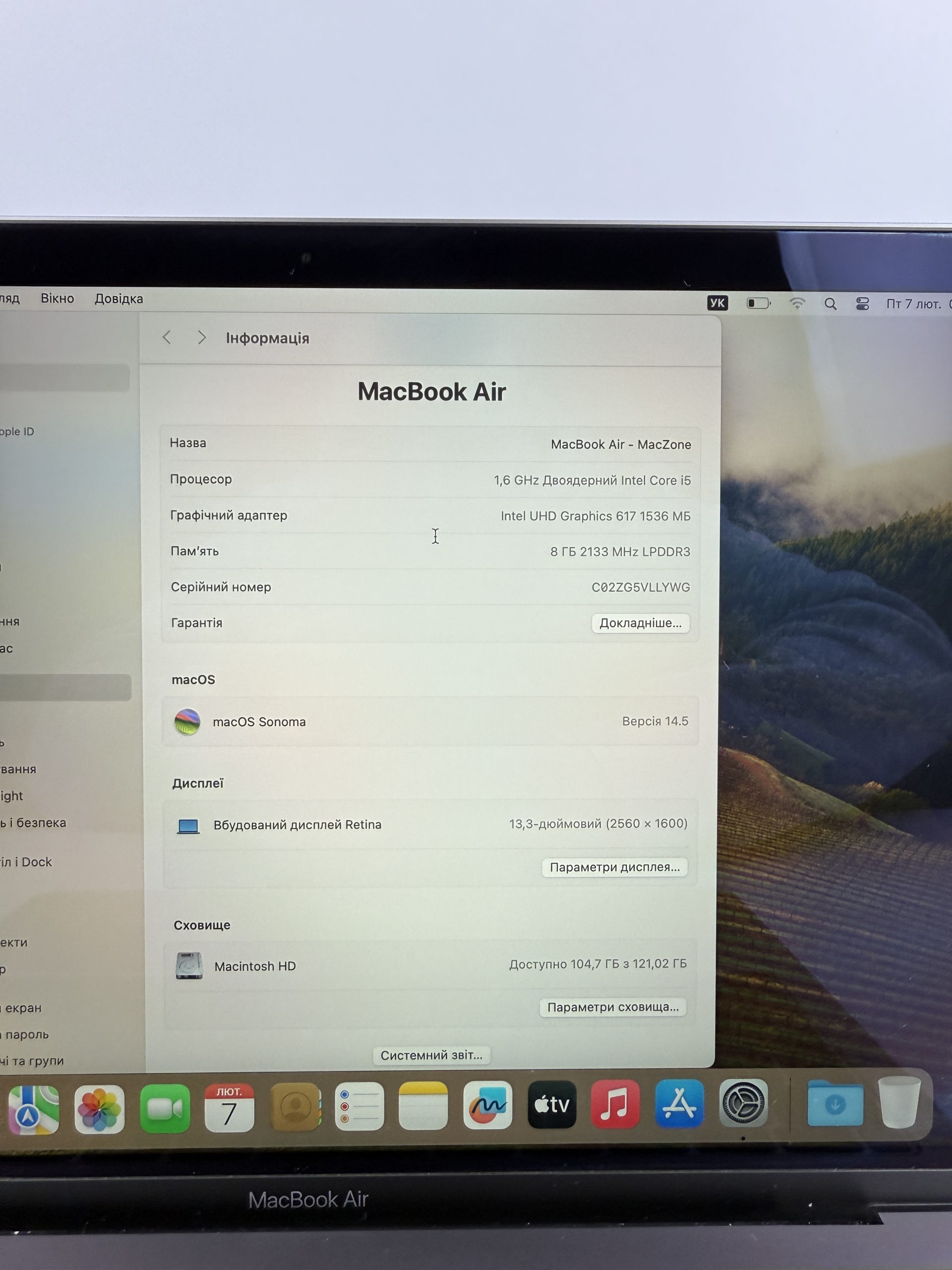Go forward with the right chevron
This screenshot has width=952, height=1270.
click(201, 338)
